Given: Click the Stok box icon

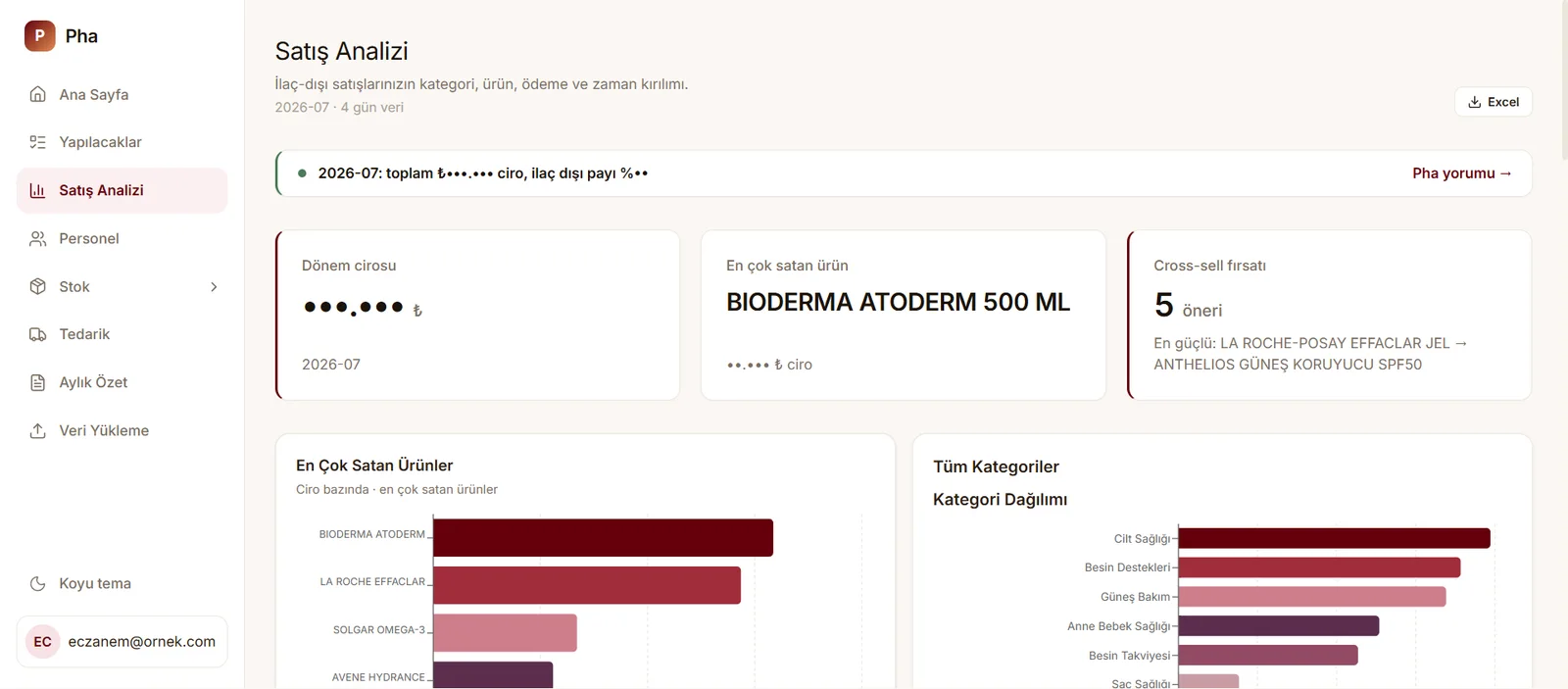Looking at the screenshot, I should pyautogui.click(x=38, y=286).
